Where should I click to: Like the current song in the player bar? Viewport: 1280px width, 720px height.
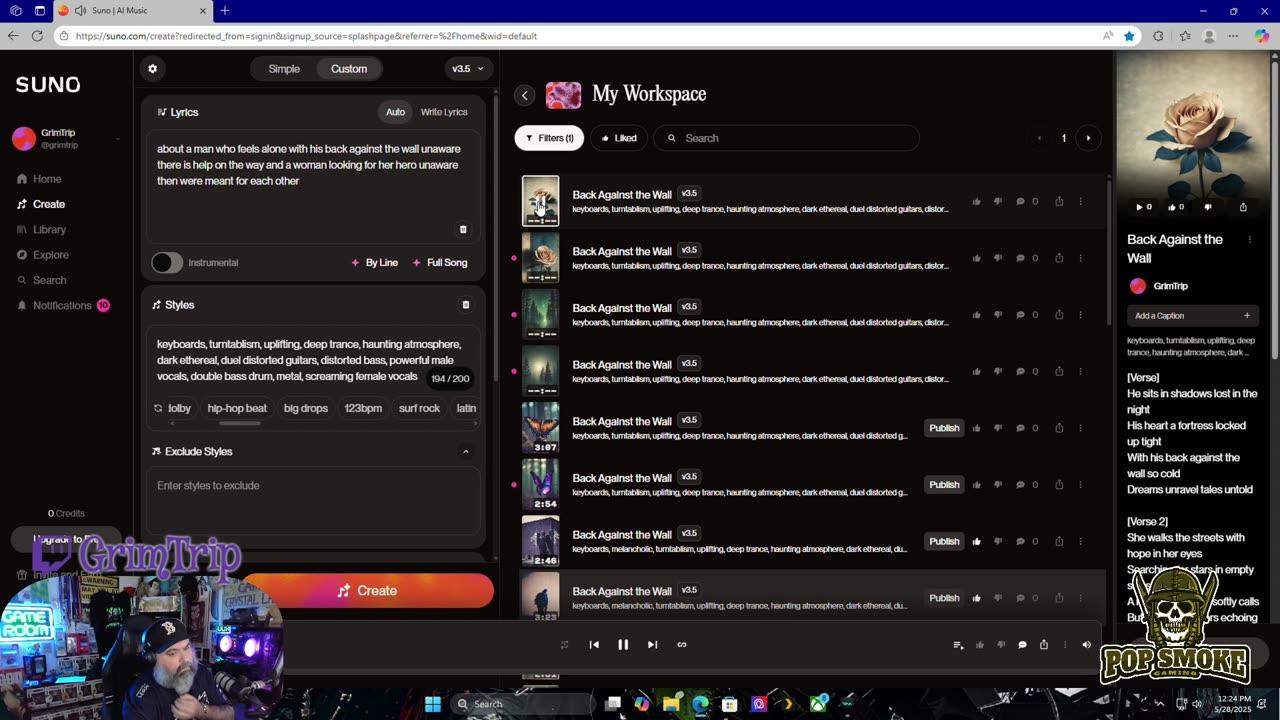980,645
